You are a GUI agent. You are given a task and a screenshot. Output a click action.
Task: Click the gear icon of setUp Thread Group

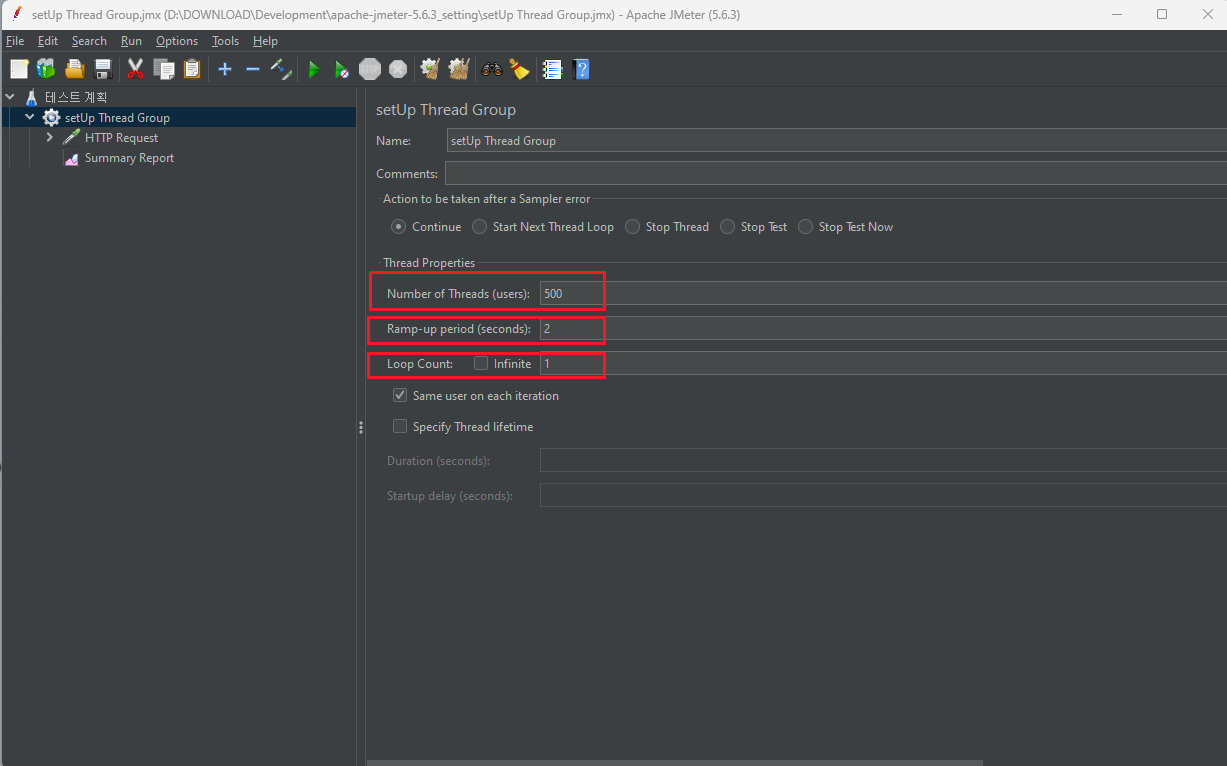[x=51, y=118]
